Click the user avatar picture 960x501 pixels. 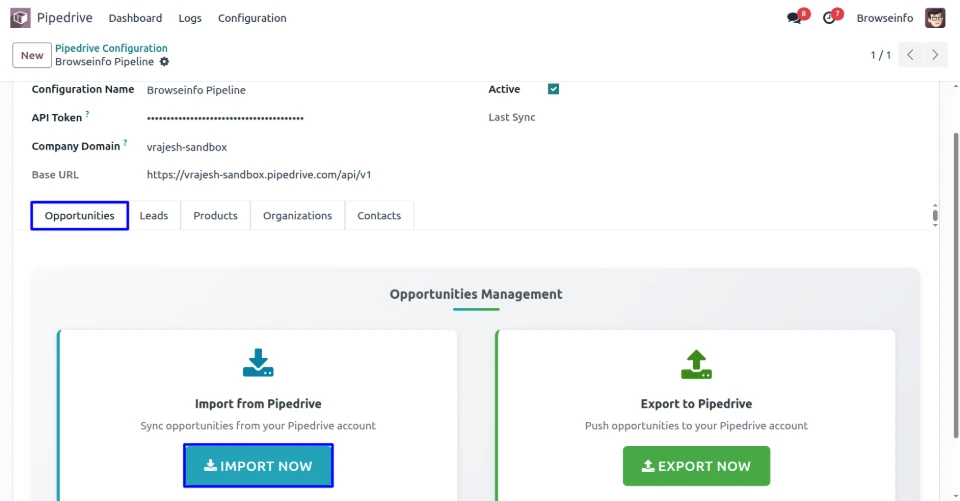click(x=935, y=18)
